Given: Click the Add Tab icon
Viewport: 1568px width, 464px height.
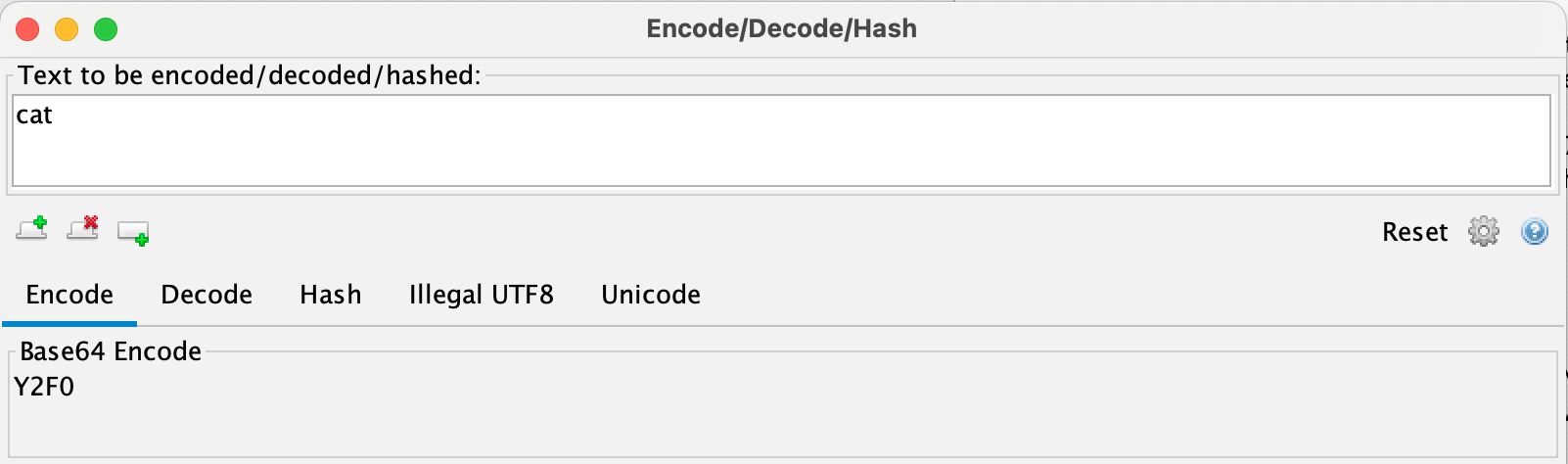Looking at the screenshot, I should 32,230.
